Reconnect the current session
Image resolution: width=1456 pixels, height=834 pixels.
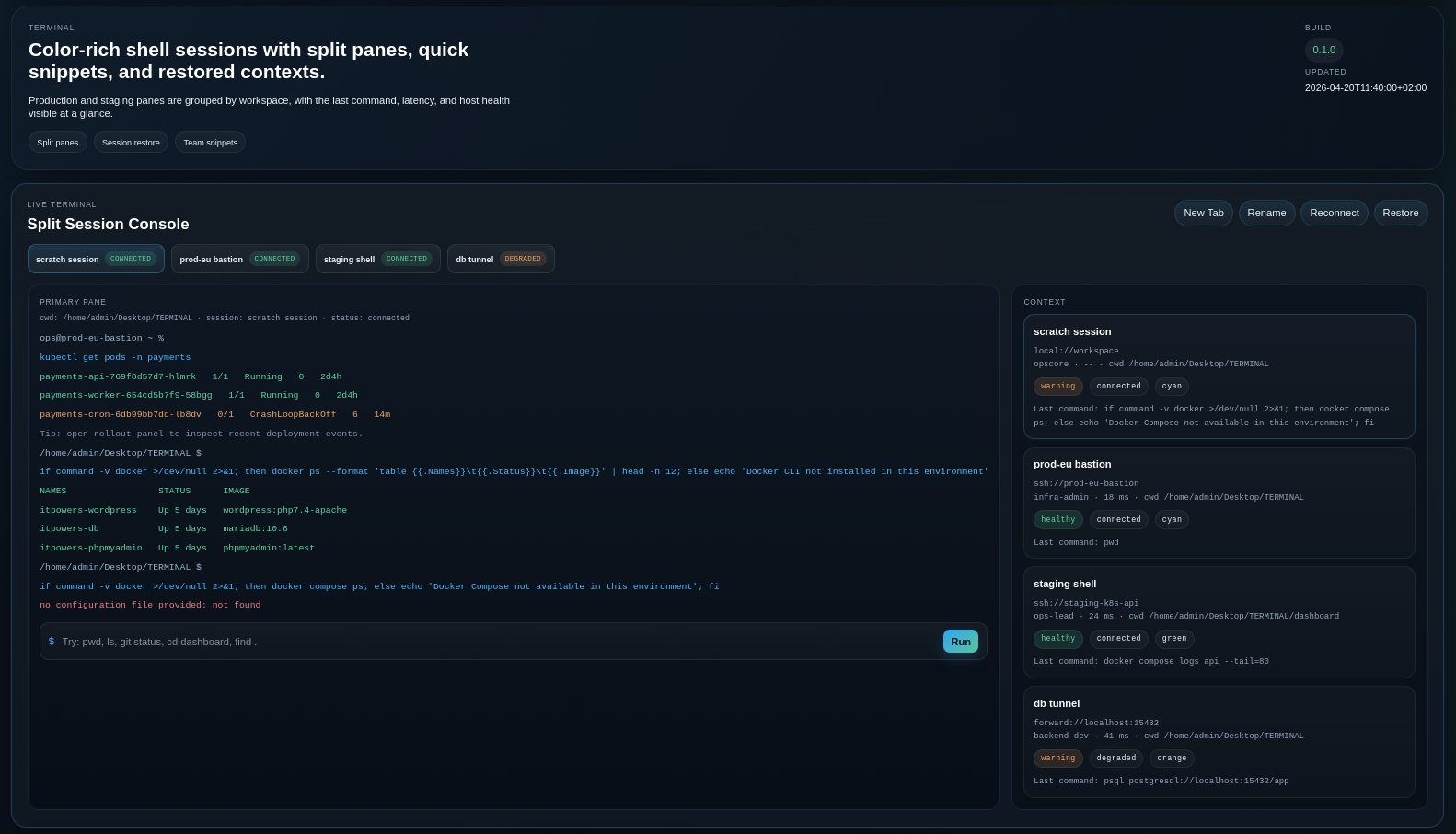[1334, 213]
